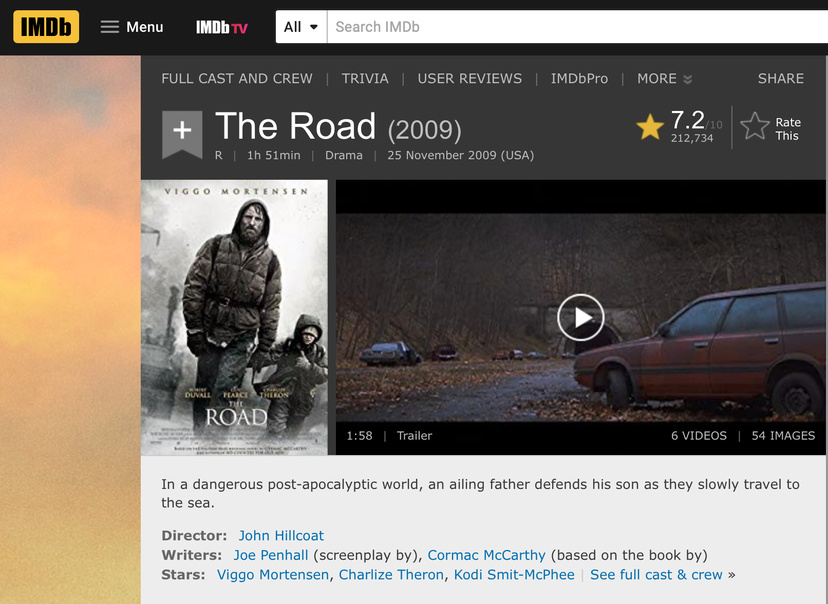The width and height of the screenshot is (828, 604).
Task: Click the Rate This star
Action: [755, 127]
